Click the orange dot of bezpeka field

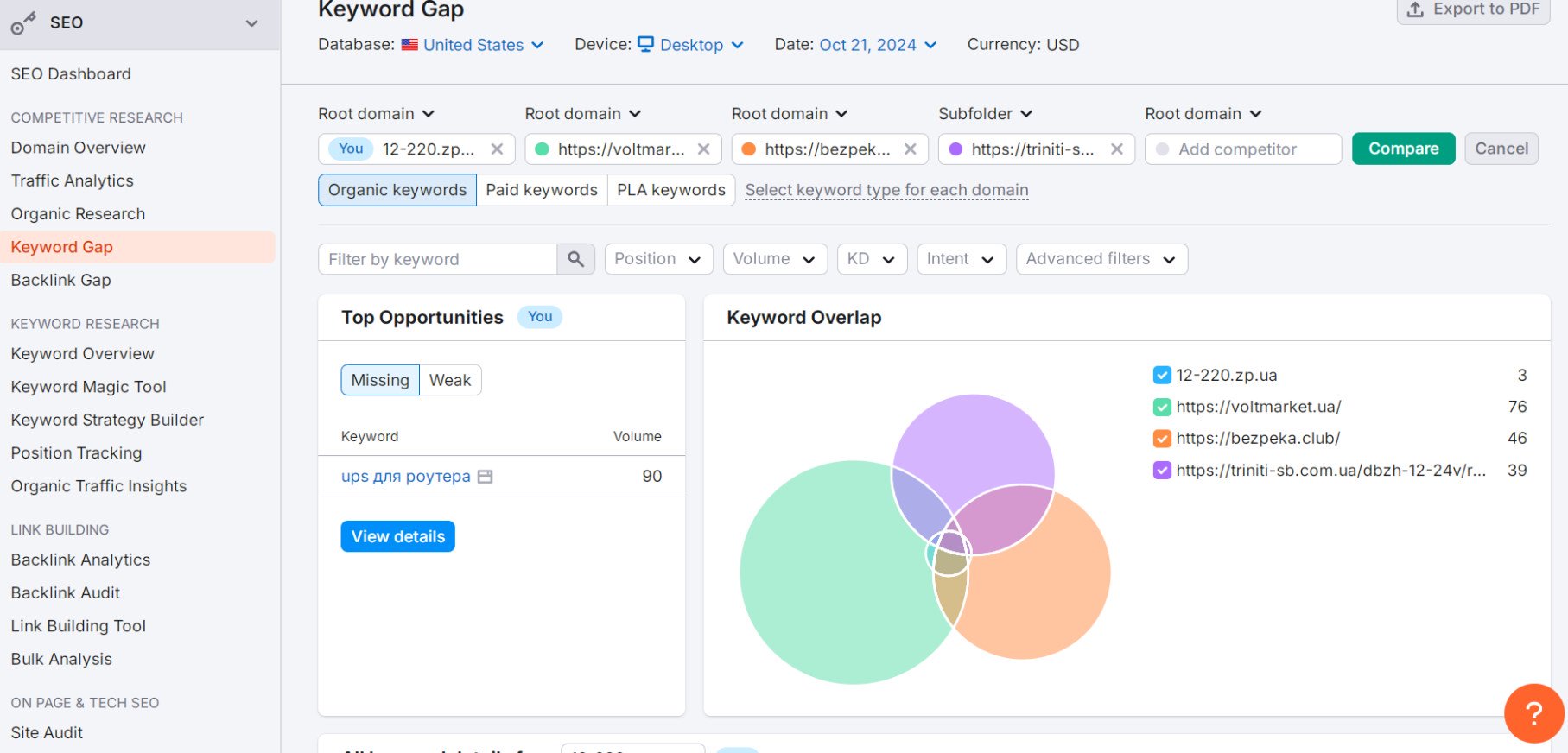(x=748, y=149)
